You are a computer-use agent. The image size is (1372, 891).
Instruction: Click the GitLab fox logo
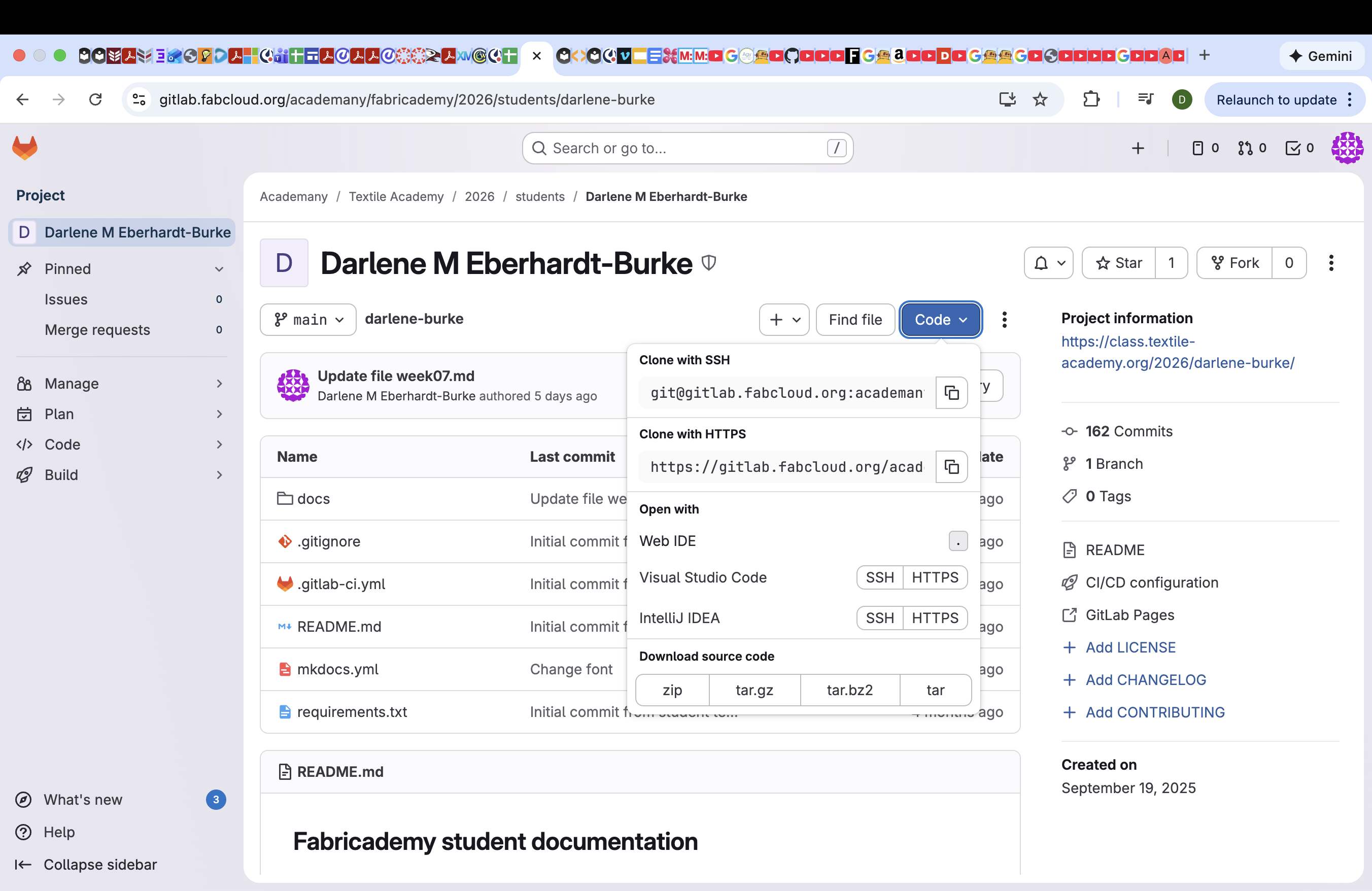click(x=25, y=148)
